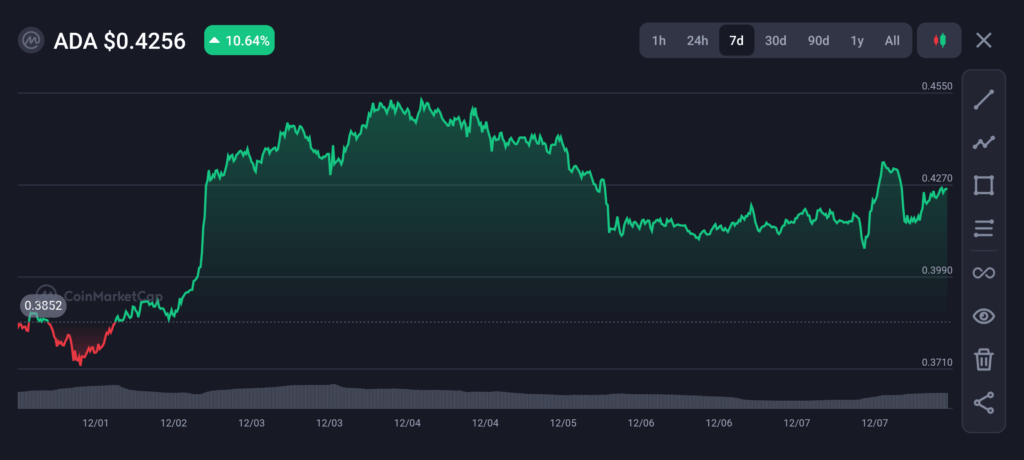Image resolution: width=1024 pixels, height=460 pixels.
Task: Toggle drawings visibility with the eye icon
Action: (x=984, y=317)
